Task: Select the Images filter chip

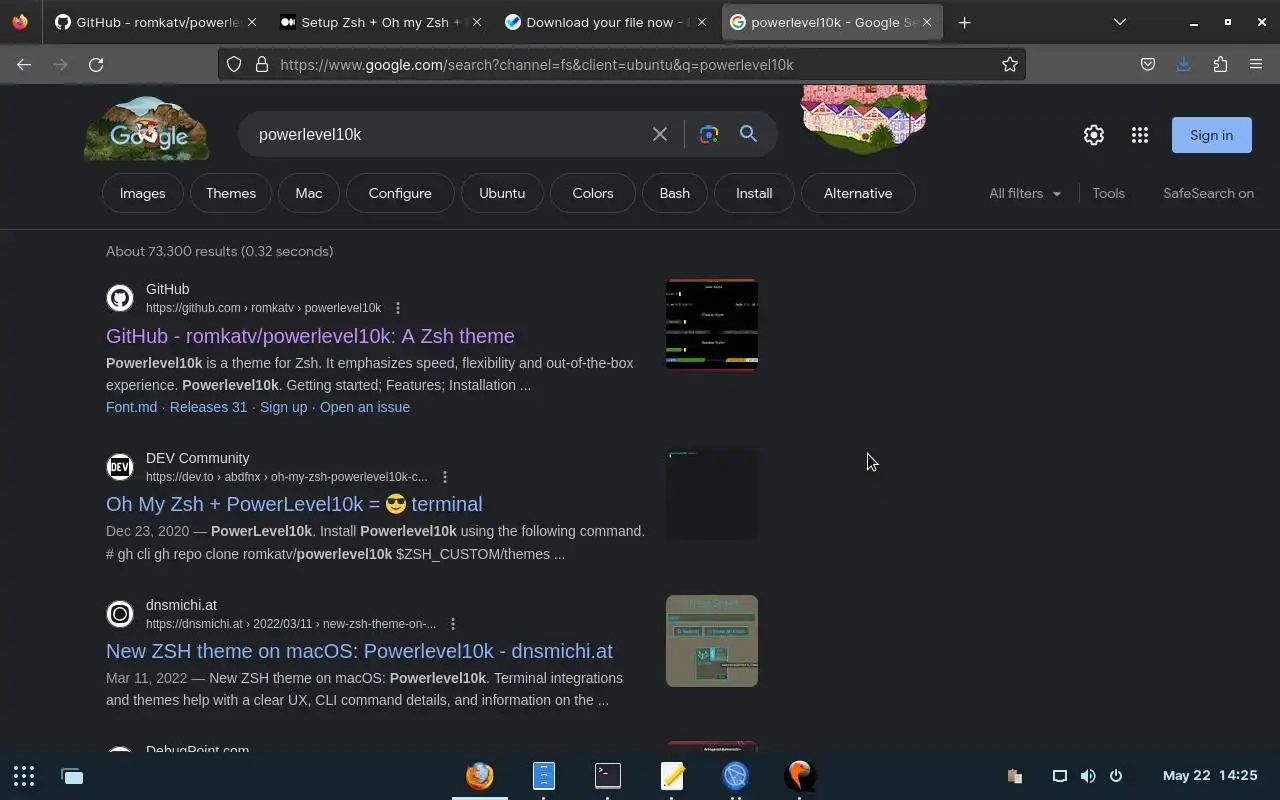Action: point(142,193)
